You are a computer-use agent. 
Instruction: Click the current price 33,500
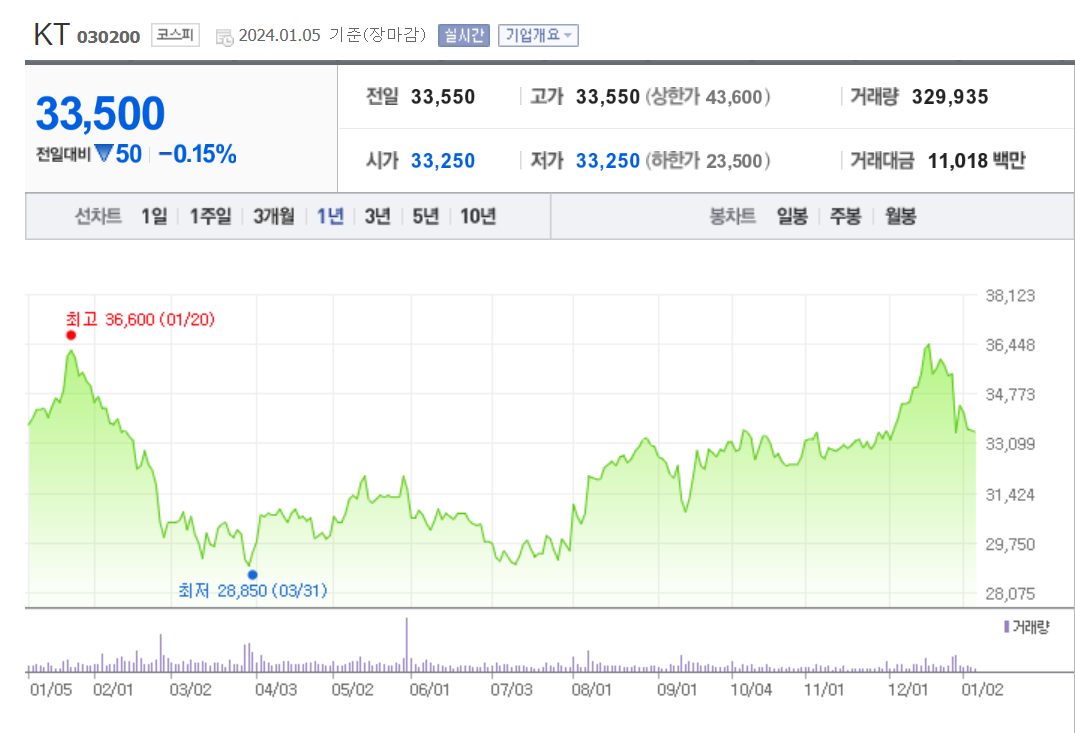100,113
